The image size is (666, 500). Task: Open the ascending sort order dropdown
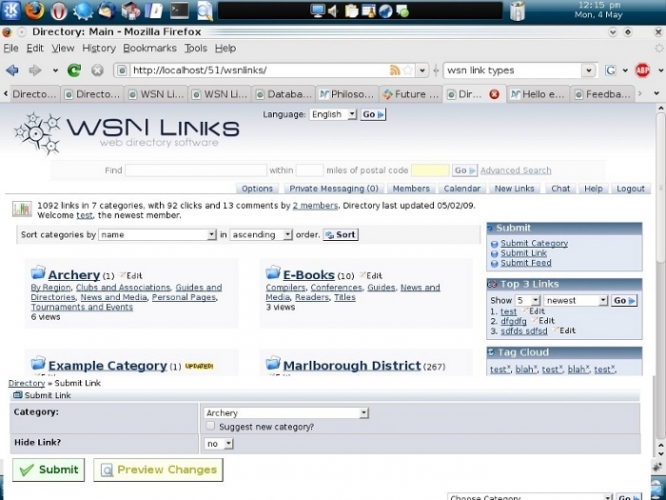pos(261,235)
